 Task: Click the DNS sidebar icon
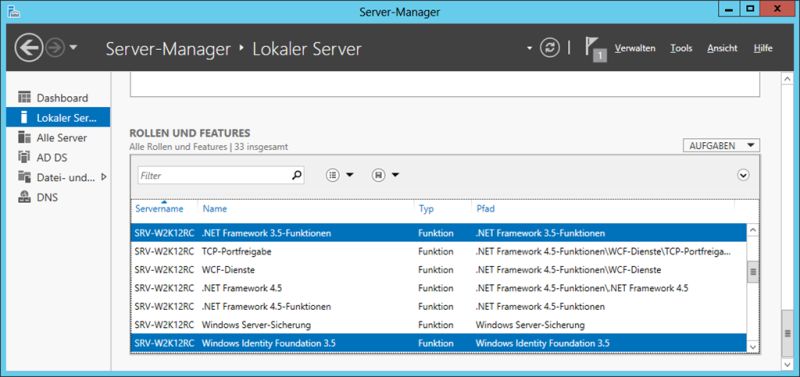click(24, 197)
